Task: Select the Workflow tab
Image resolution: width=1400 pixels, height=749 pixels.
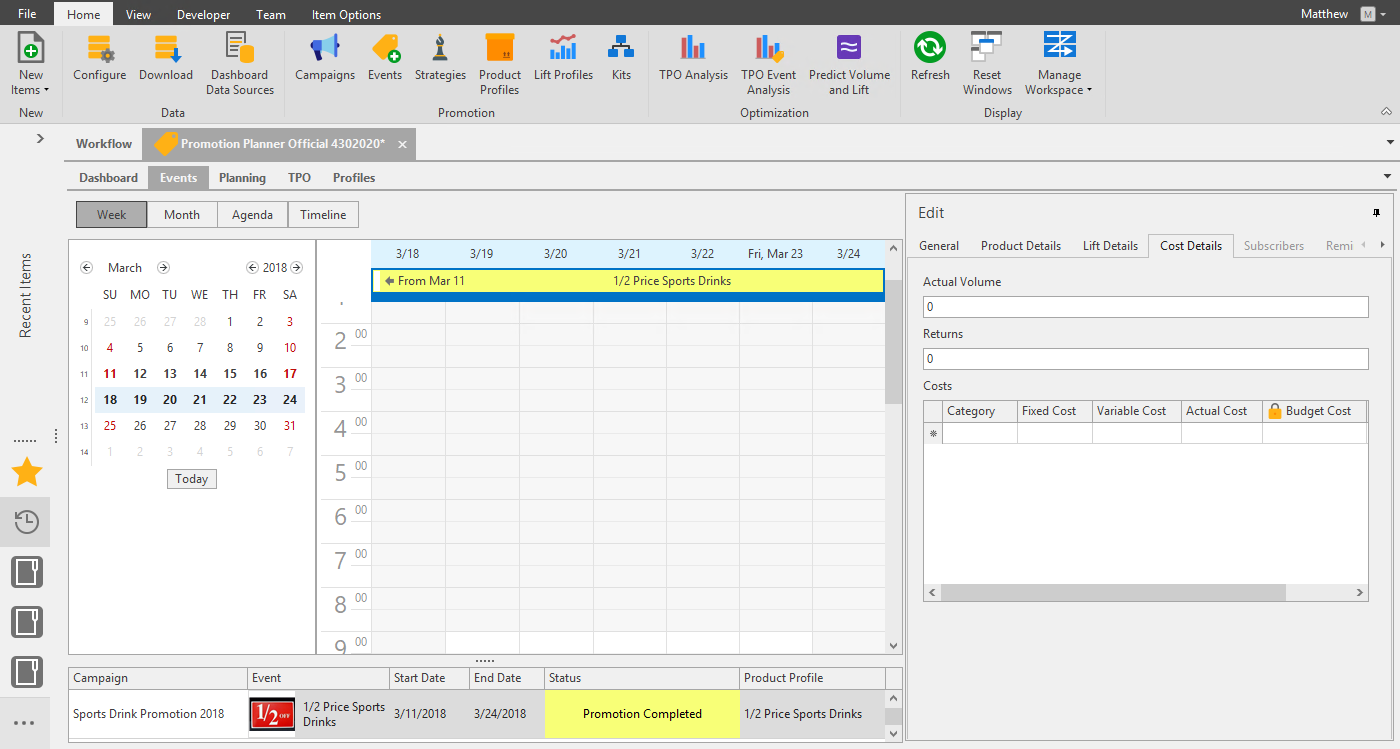Action: (x=104, y=144)
